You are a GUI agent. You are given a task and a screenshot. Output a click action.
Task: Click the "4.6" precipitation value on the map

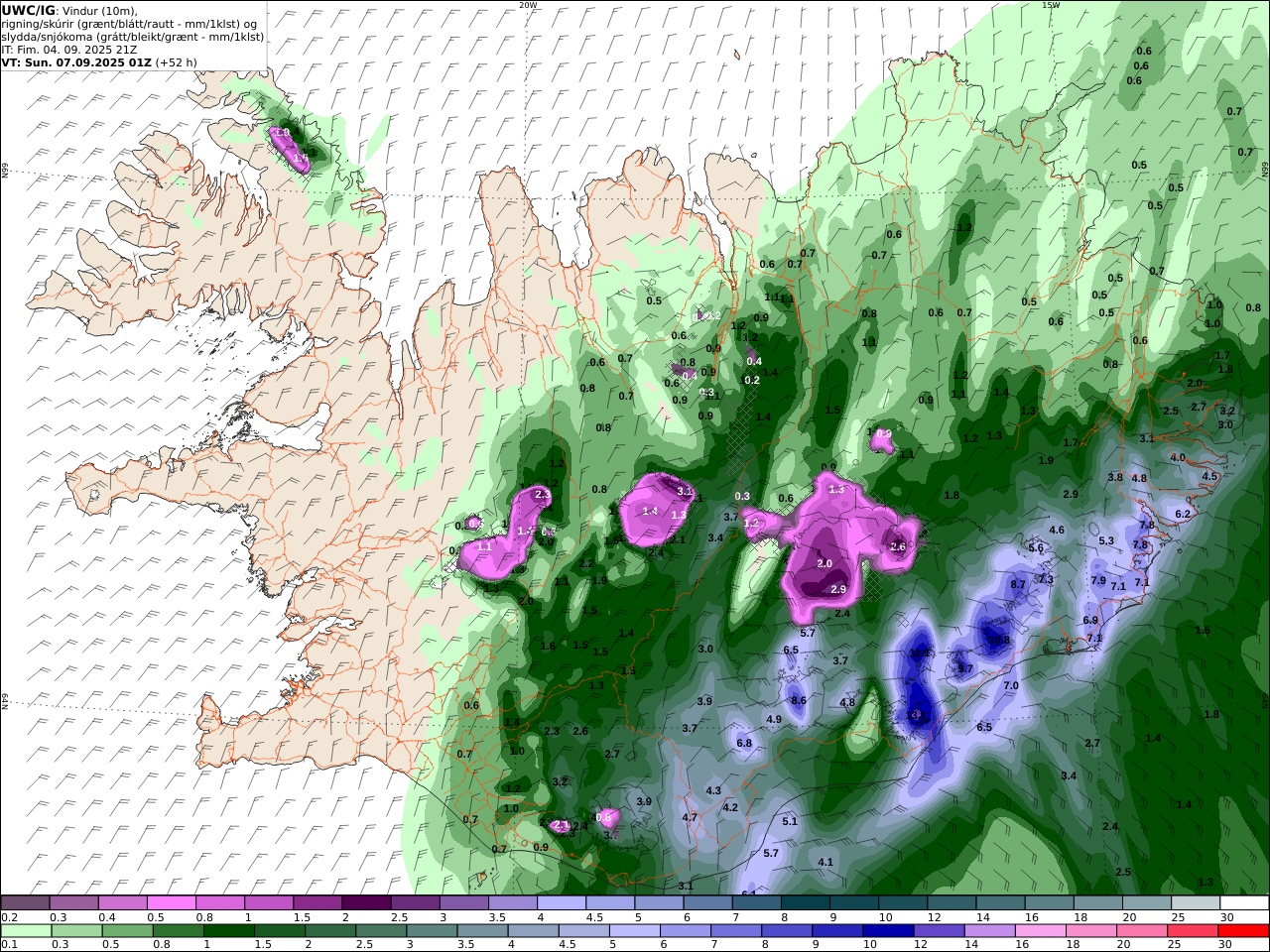[1057, 530]
